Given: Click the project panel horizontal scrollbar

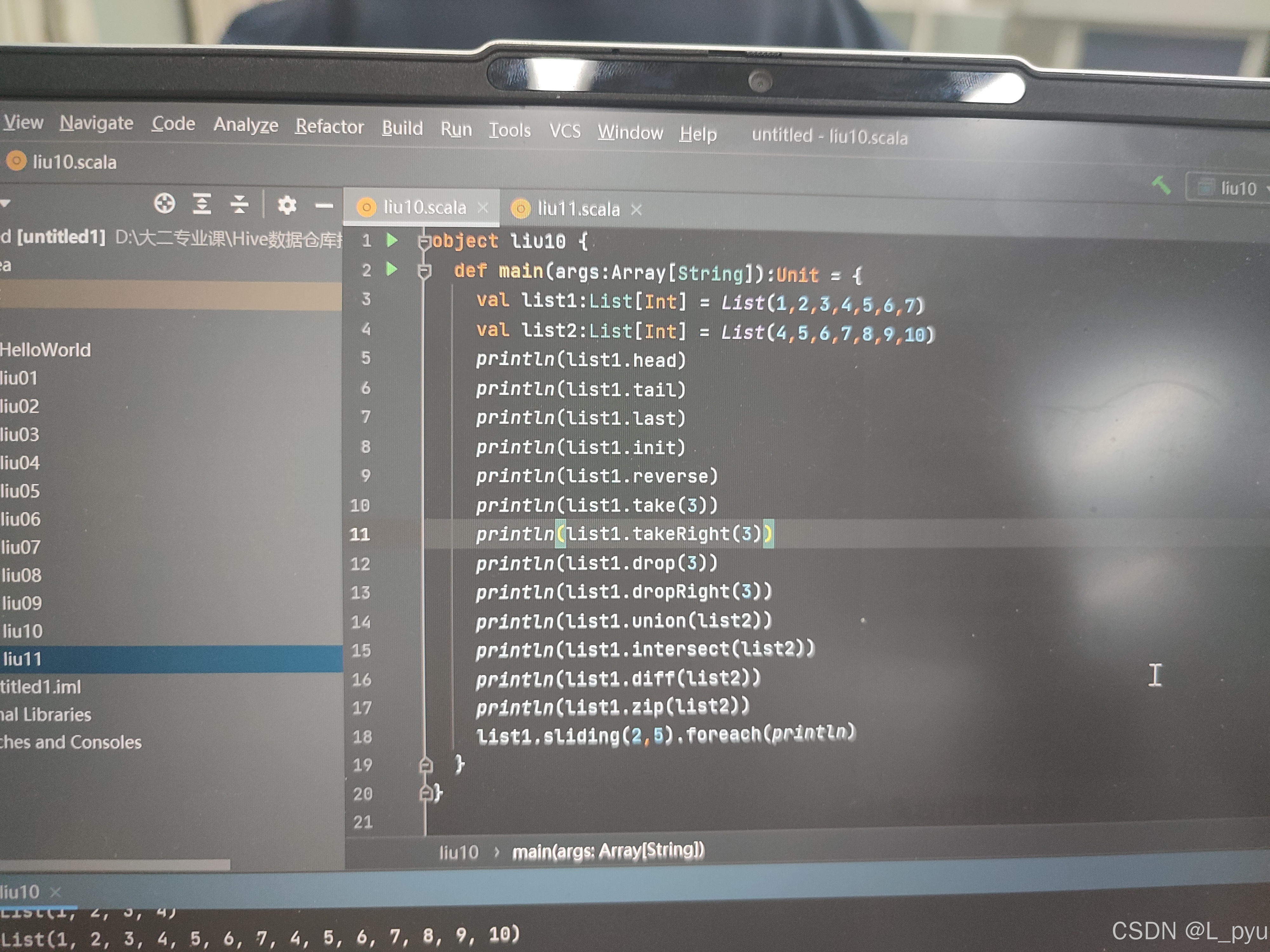Looking at the screenshot, I should click(x=115, y=864).
